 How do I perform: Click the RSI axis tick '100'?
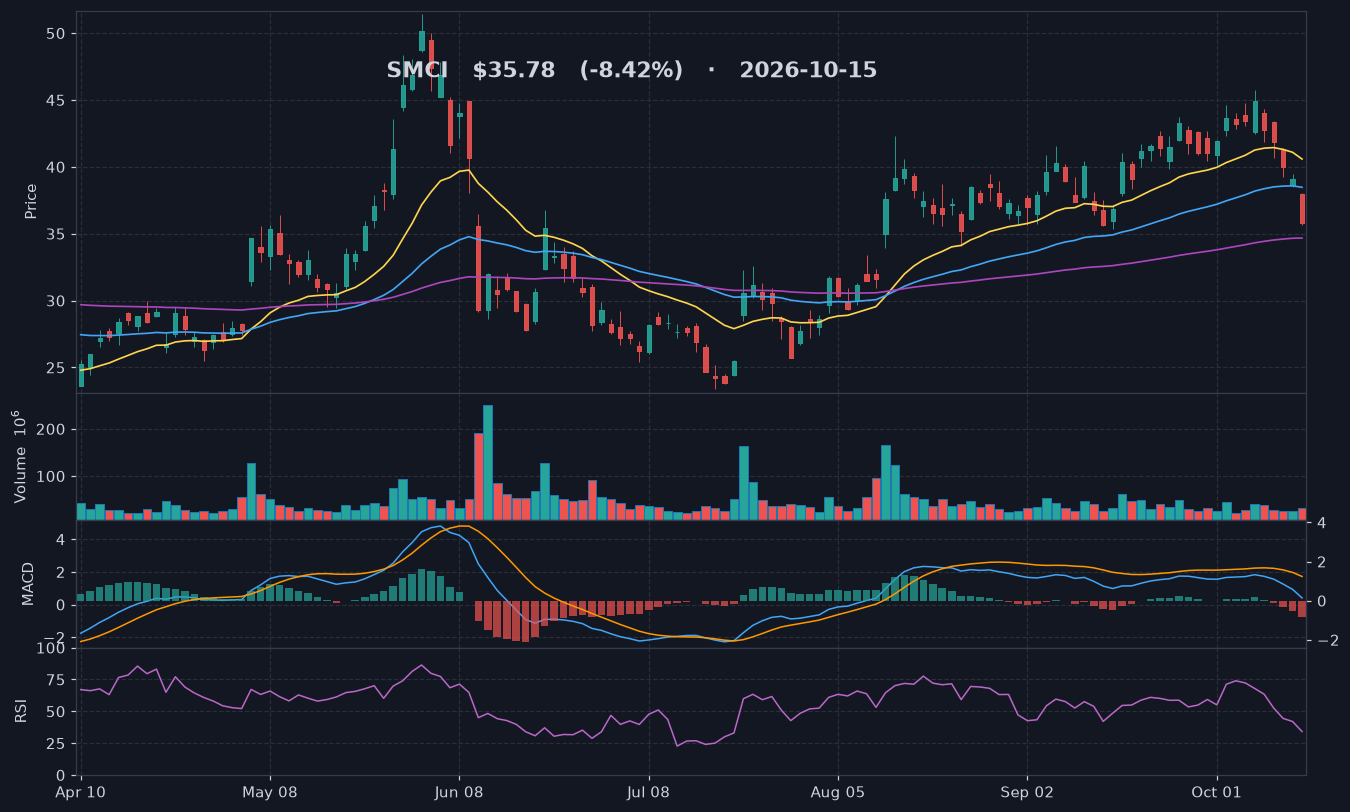(x=52, y=649)
